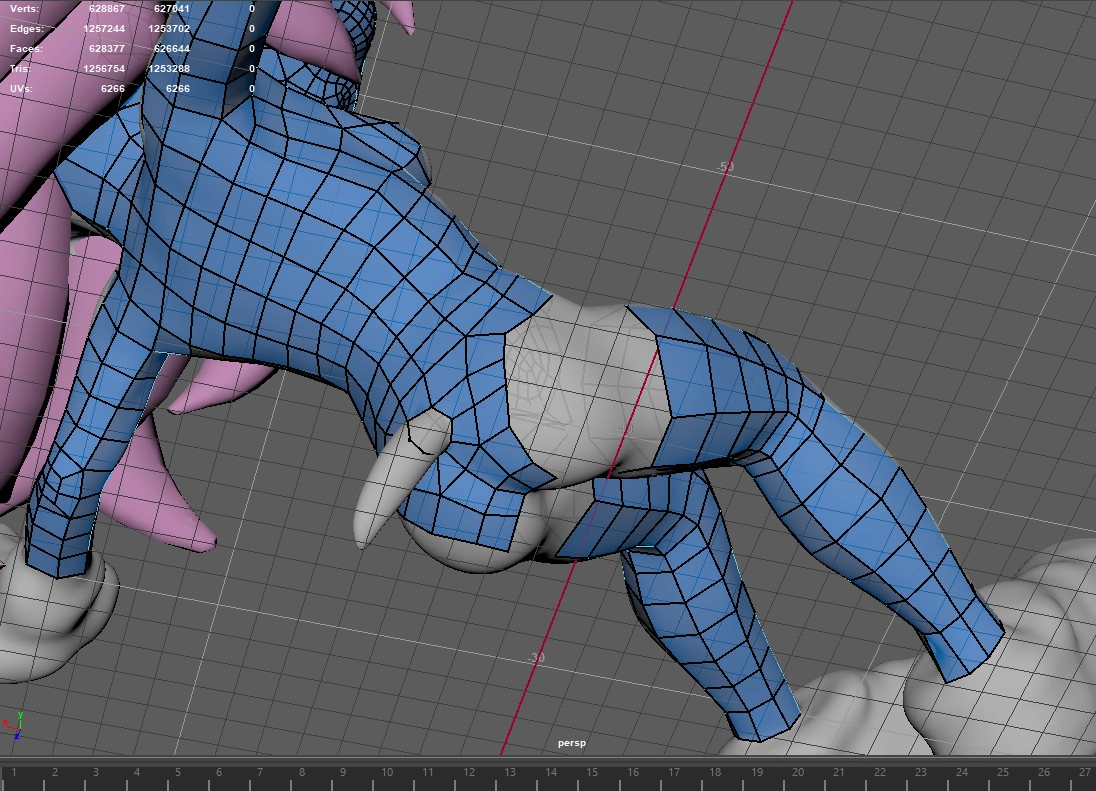The image size is (1096, 791).
Task: Click the Edges label in poly count HUD
Action: click(x=27, y=29)
